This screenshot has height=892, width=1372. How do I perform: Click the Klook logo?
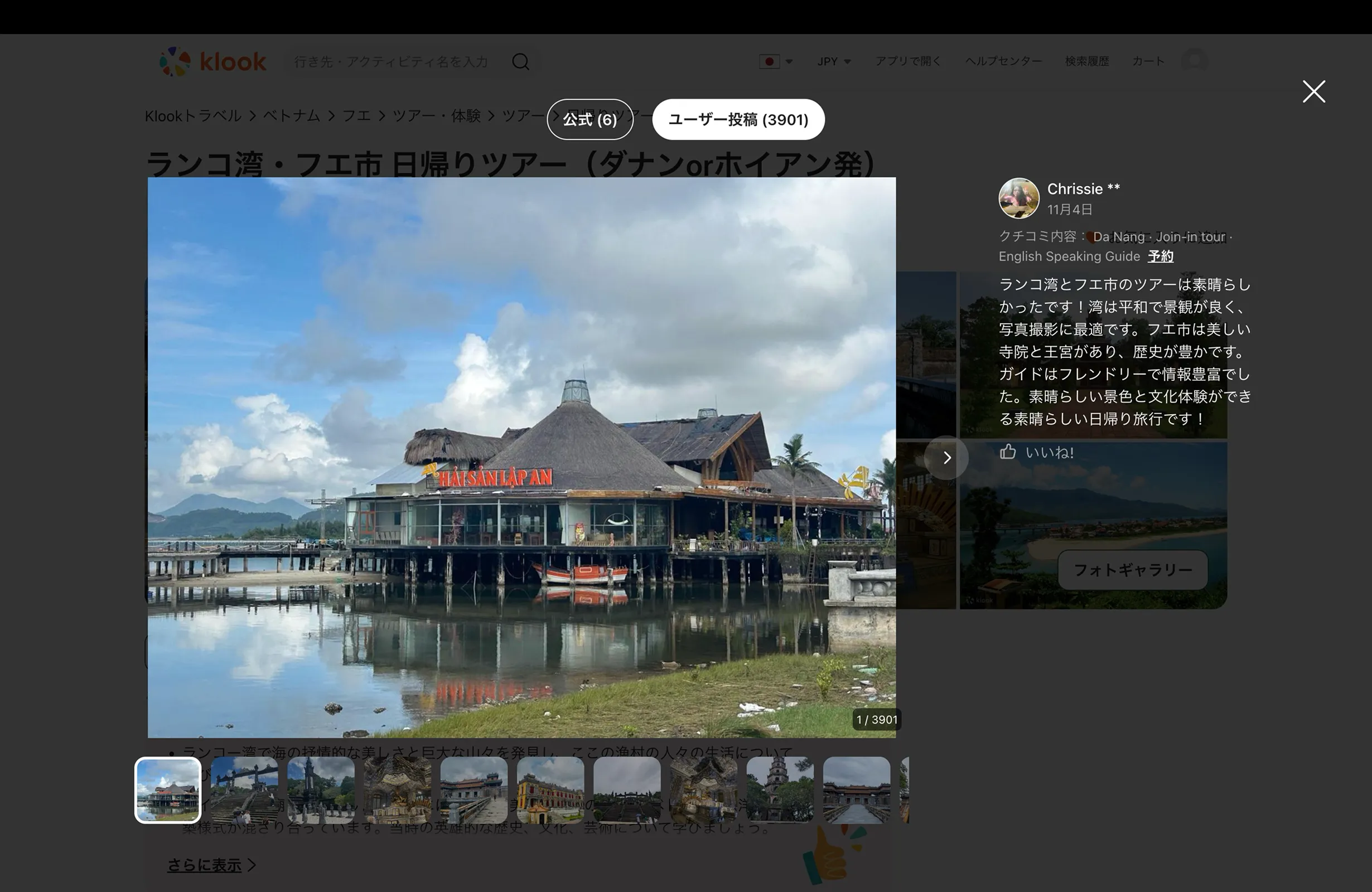[212, 61]
